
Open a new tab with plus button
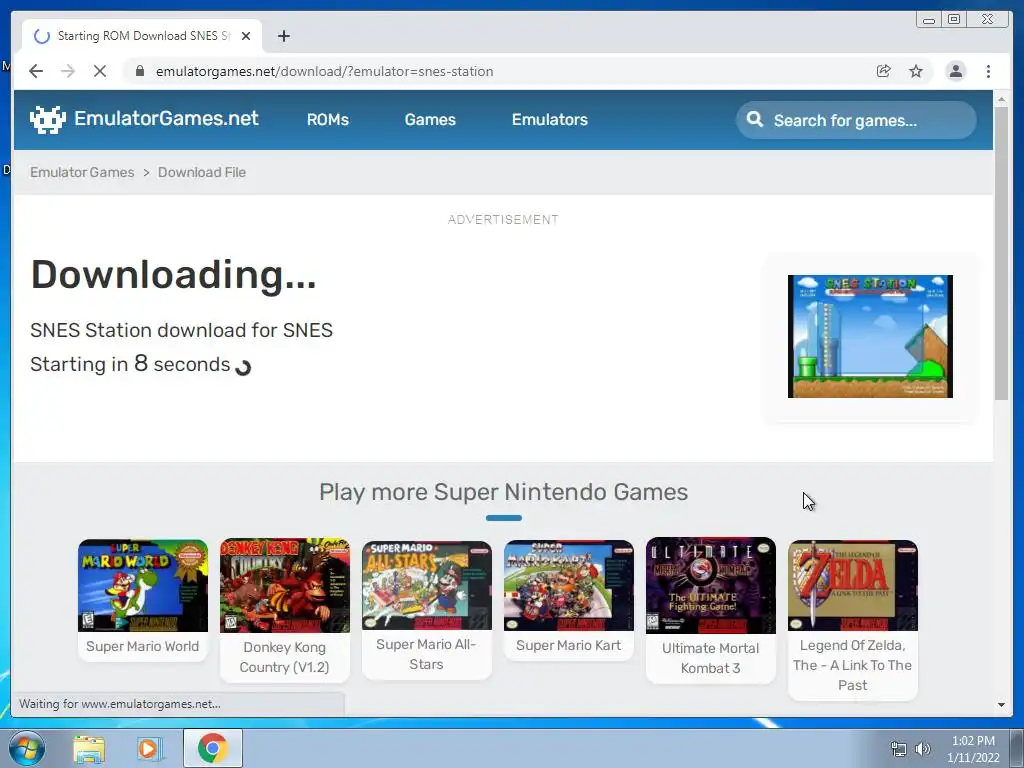click(283, 36)
